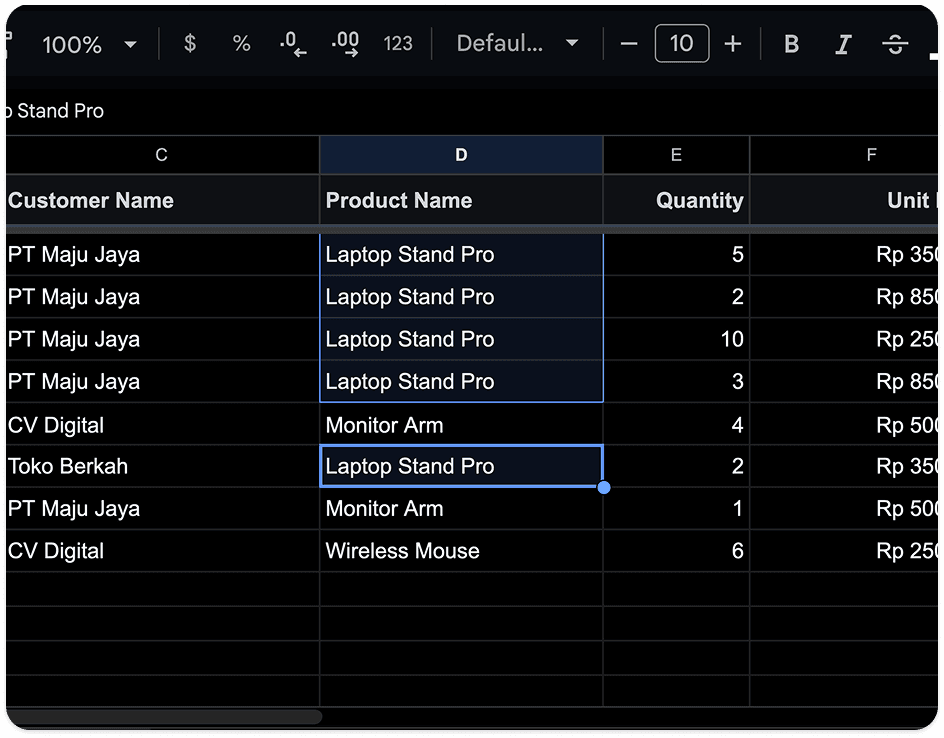Open the Default font dropdown

tap(517, 43)
